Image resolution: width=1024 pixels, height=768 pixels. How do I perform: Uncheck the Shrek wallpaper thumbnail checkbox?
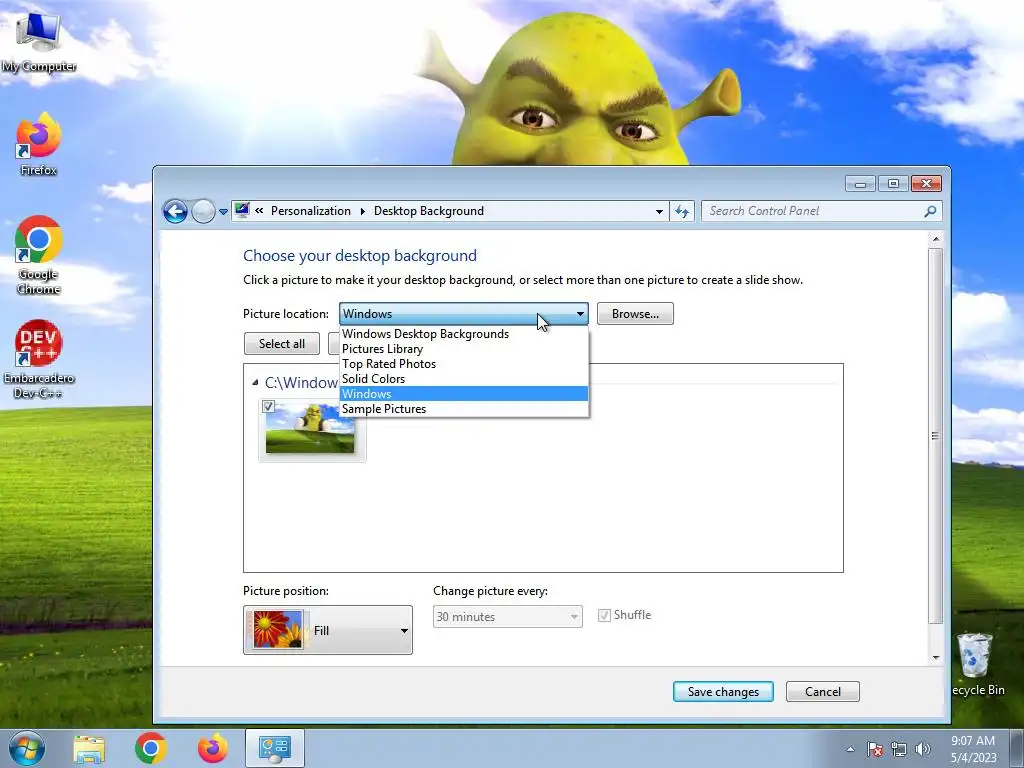268,406
